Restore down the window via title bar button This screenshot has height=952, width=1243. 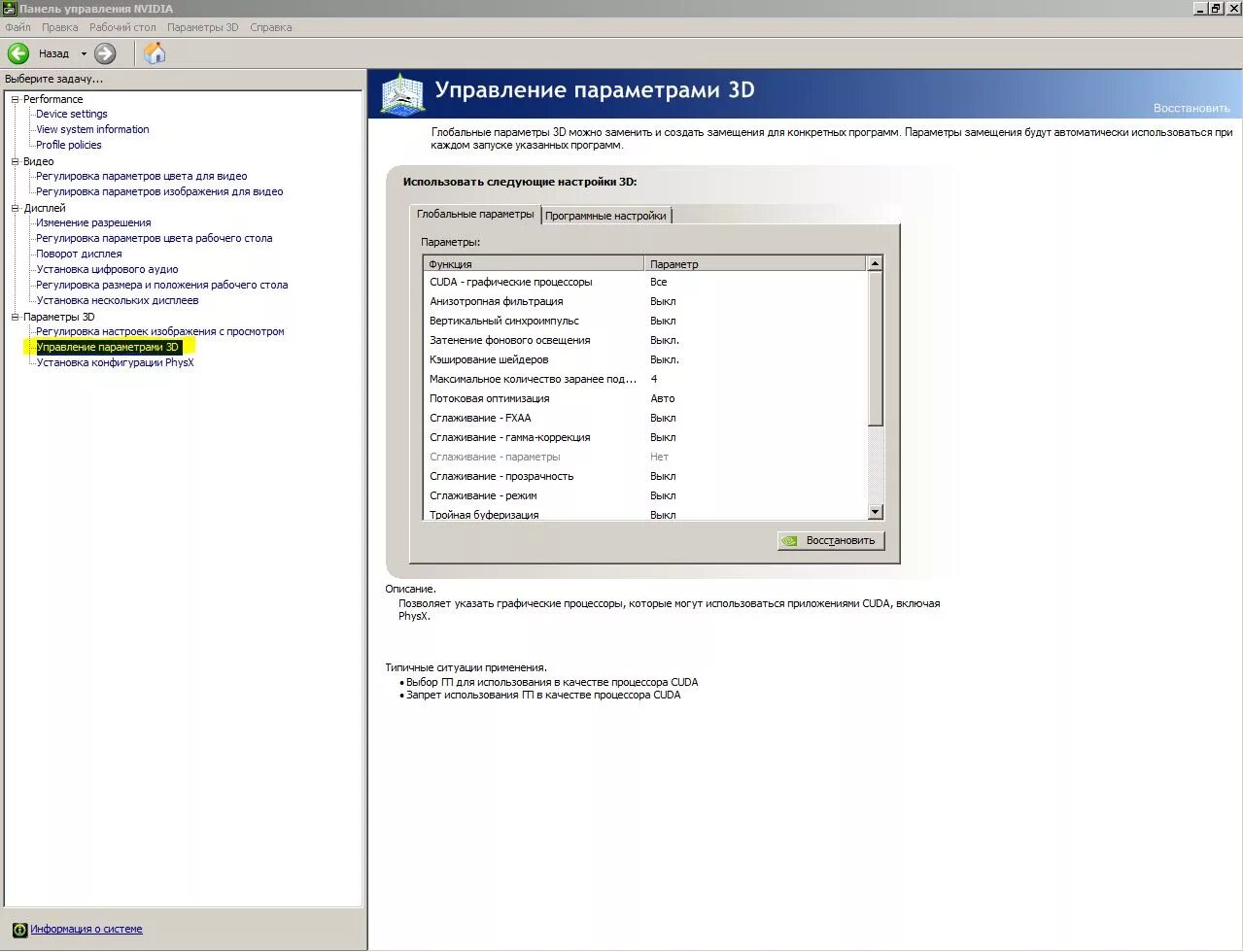tap(1216, 8)
